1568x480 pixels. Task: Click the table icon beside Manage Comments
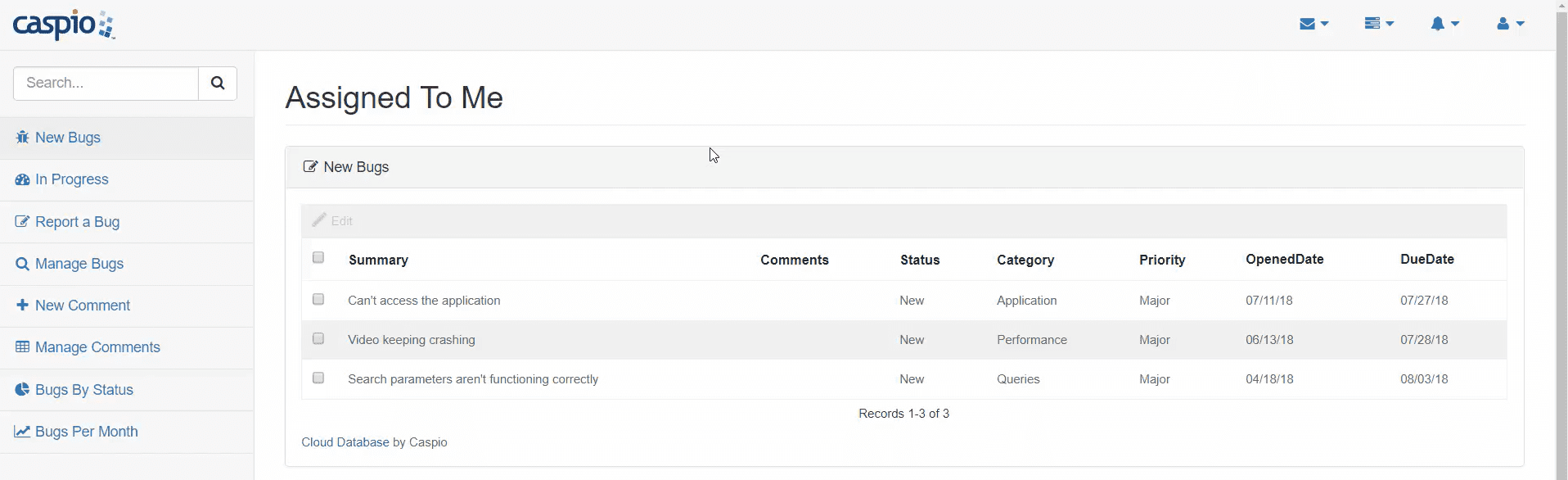pyautogui.click(x=22, y=347)
